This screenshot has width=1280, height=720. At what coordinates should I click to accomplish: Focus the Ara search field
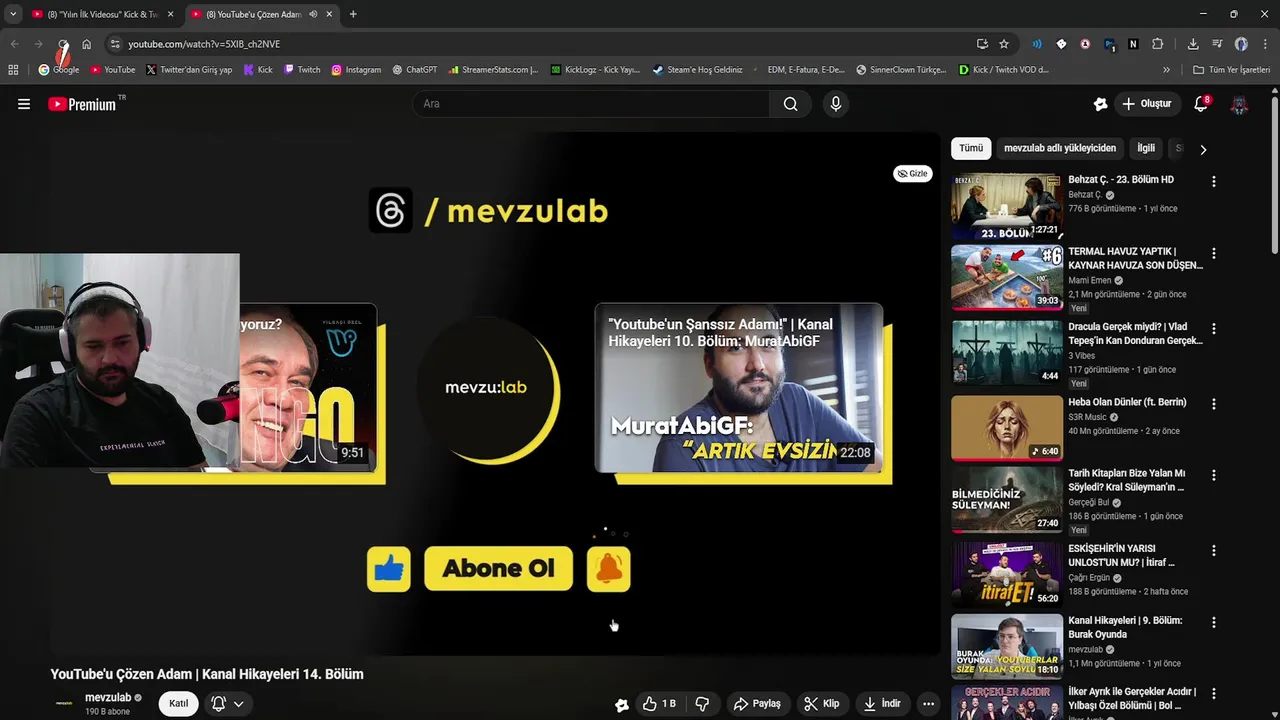click(591, 104)
